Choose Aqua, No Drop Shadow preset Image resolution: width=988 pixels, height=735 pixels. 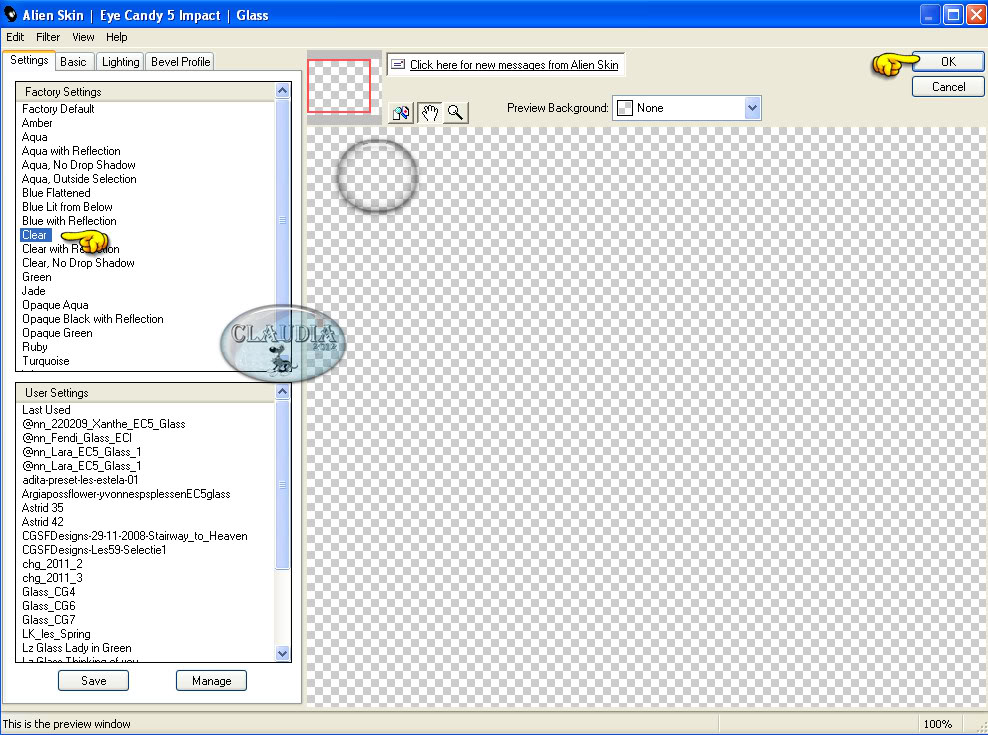click(x=79, y=165)
